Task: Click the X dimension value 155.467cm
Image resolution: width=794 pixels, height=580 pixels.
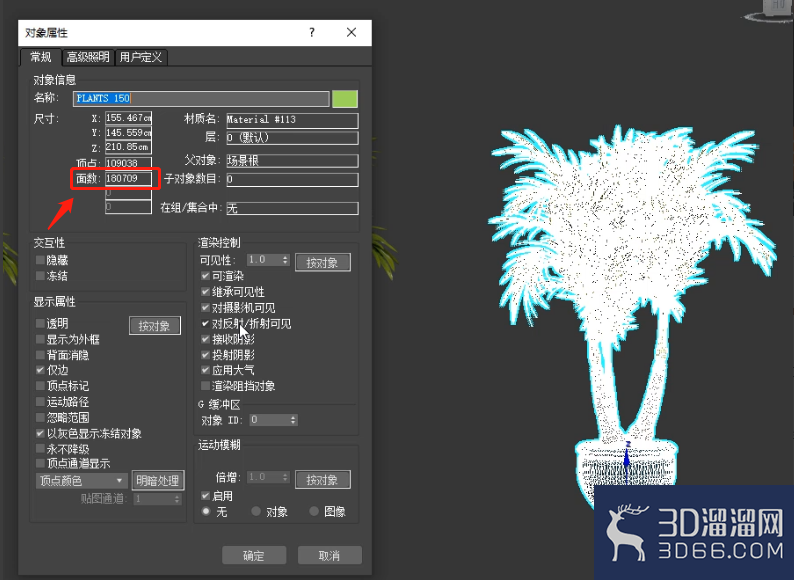Action: [x=128, y=118]
